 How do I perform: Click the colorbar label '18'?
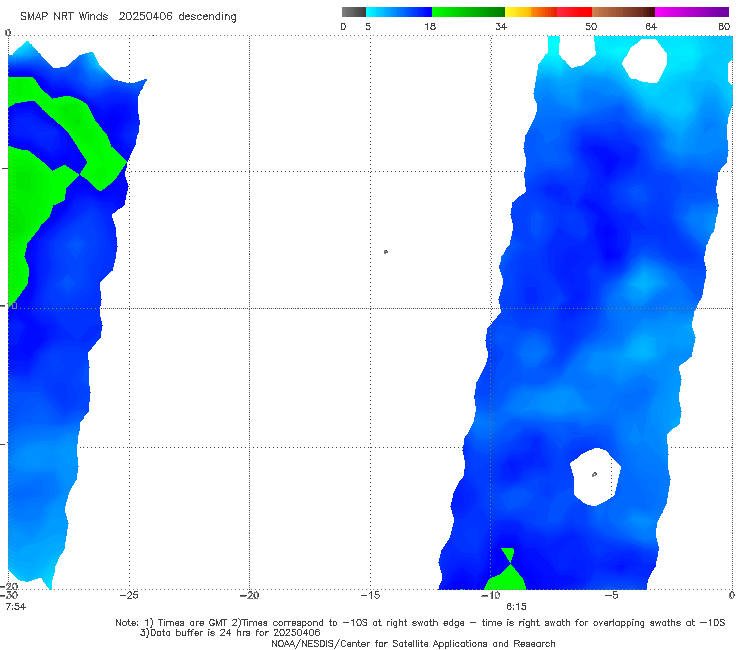click(430, 26)
